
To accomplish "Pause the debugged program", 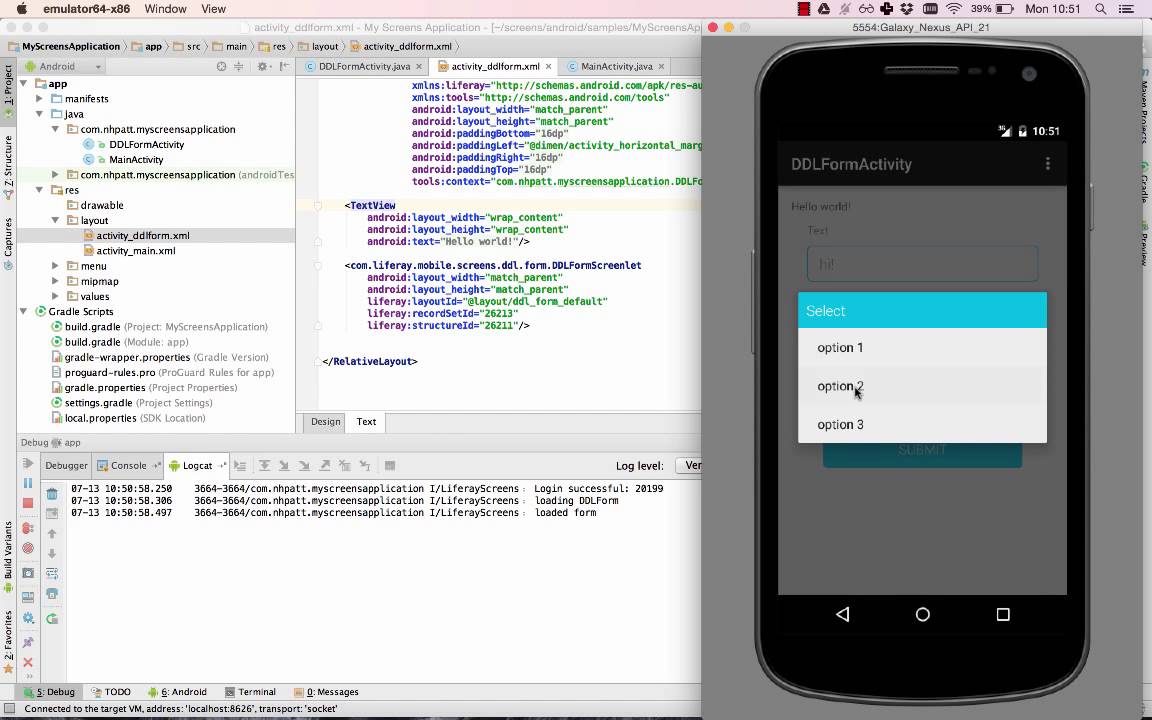I will pyautogui.click(x=28, y=483).
